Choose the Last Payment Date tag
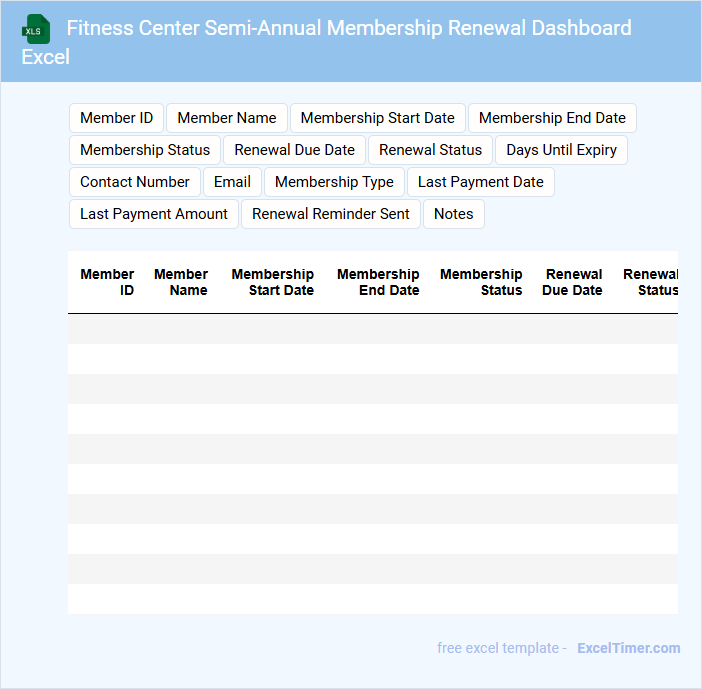The height and width of the screenshot is (689, 702). tap(480, 182)
